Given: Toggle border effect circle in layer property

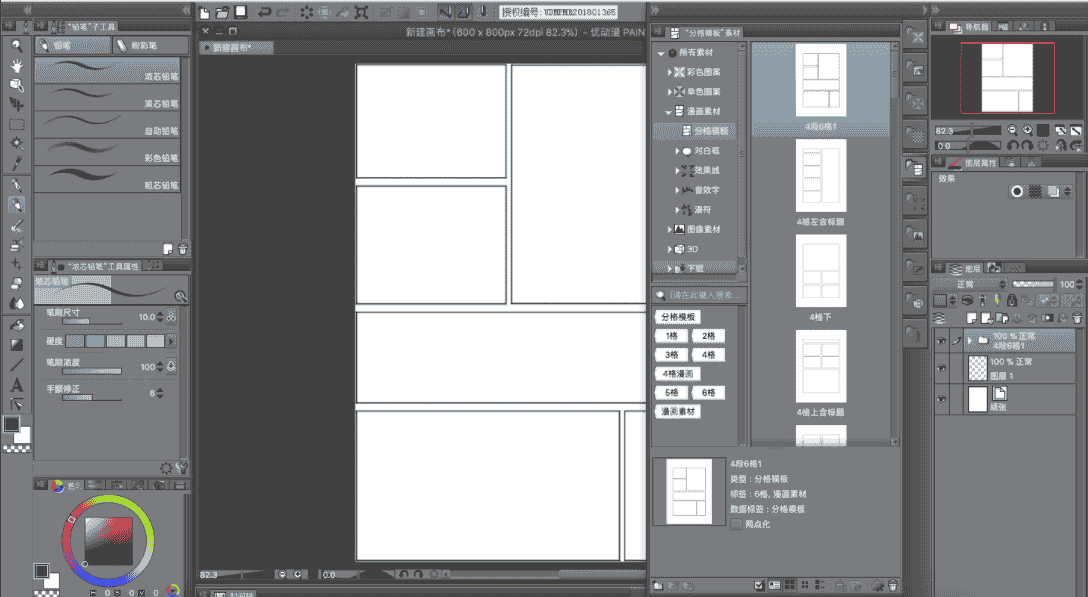Looking at the screenshot, I should click(x=1017, y=192).
